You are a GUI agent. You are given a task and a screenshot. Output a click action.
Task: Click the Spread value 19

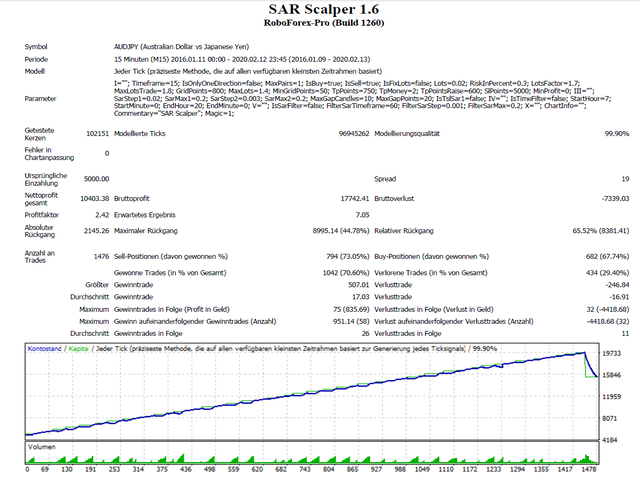pyautogui.click(x=625, y=179)
